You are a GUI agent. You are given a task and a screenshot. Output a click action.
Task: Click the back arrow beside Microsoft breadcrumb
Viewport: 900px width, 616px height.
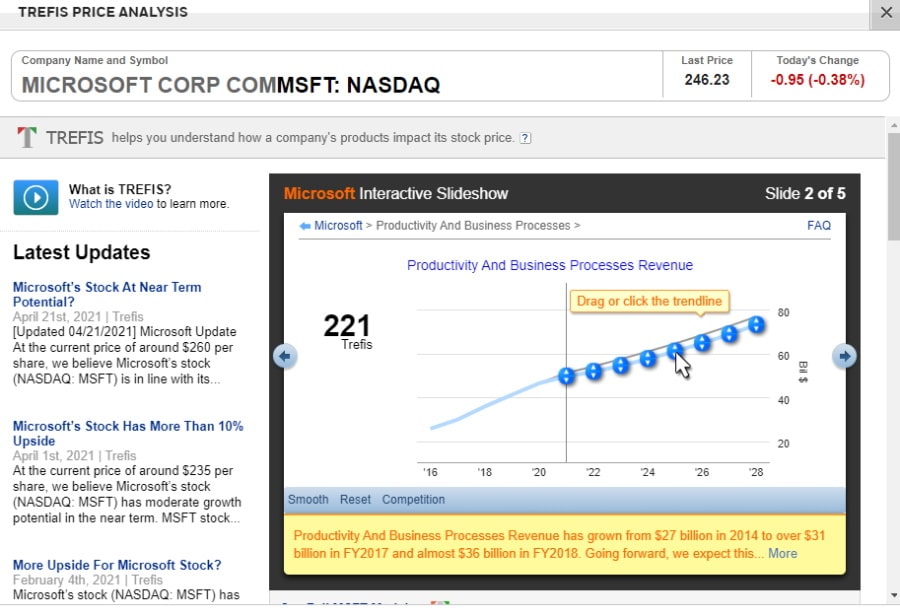(x=305, y=226)
